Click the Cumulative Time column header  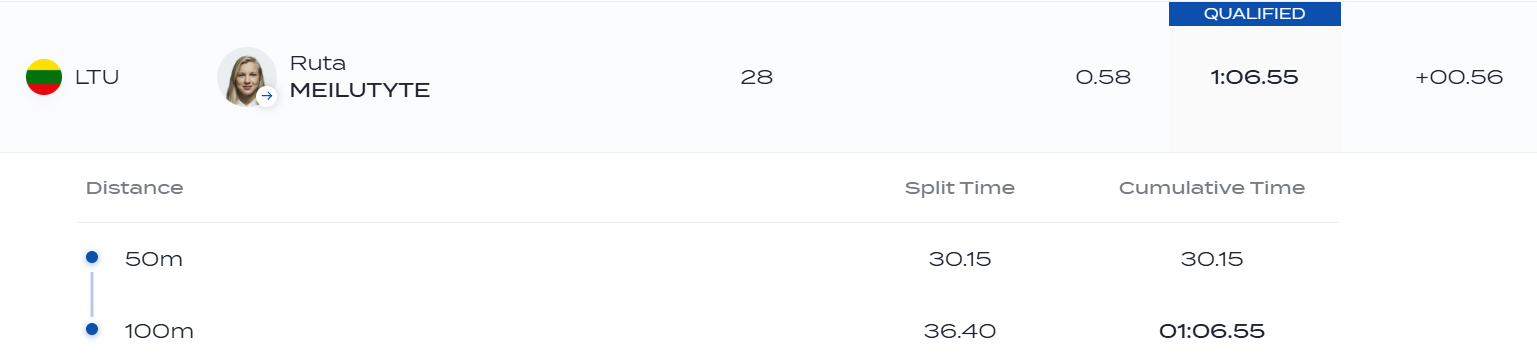(1212, 188)
